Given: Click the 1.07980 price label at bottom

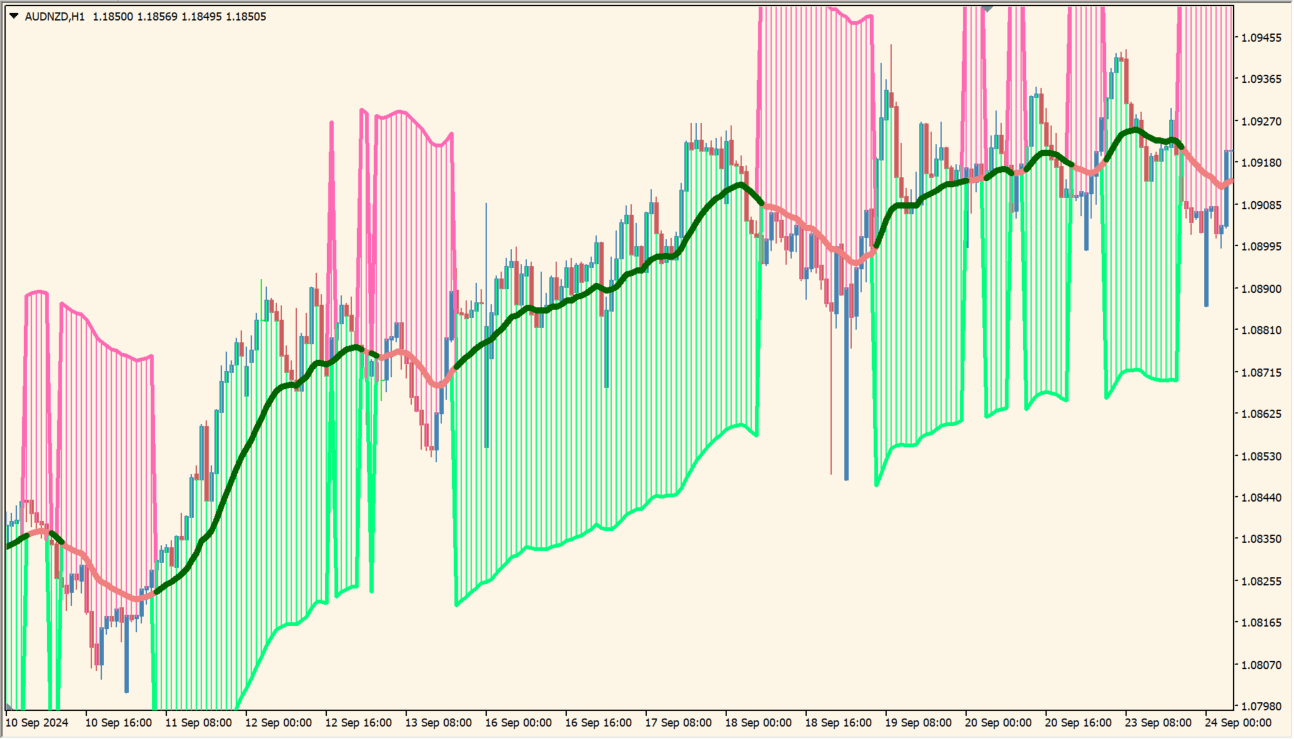Looking at the screenshot, I should point(1261,706).
